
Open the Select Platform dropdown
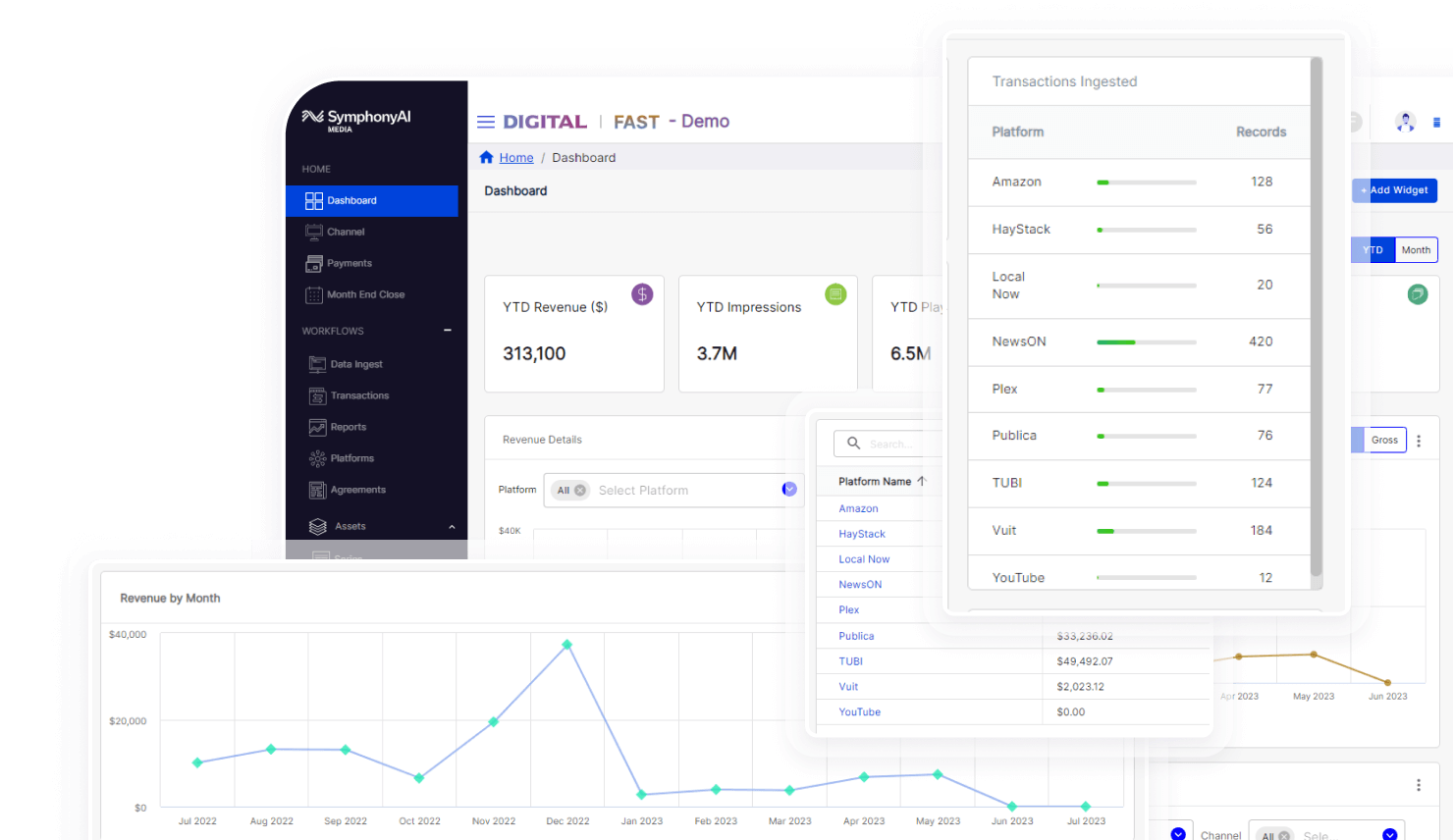pos(789,490)
